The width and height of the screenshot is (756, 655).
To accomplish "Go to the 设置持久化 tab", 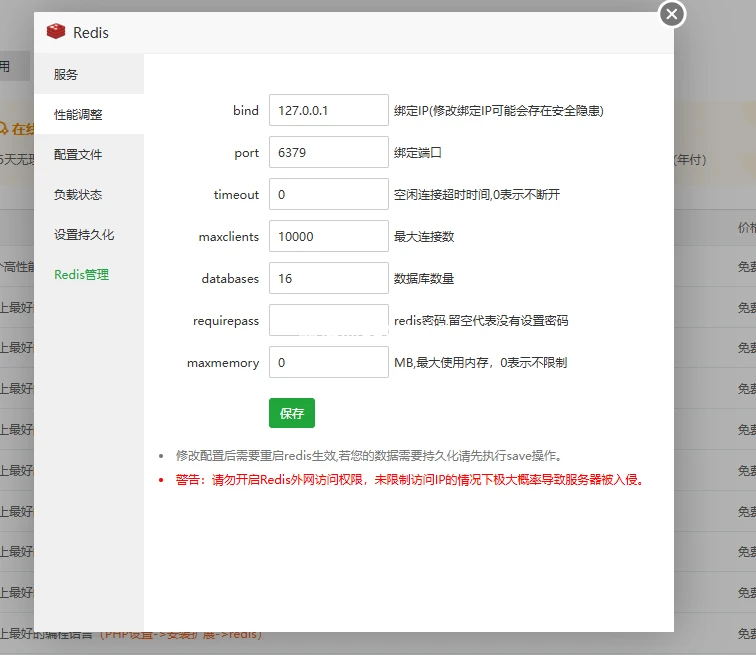I will (89, 234).
